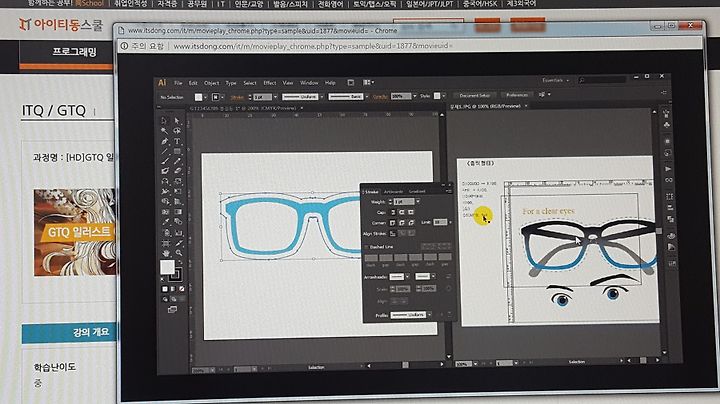
Task: Choose Butt Cap in Stroke panel
Action: tap(393, 212)
